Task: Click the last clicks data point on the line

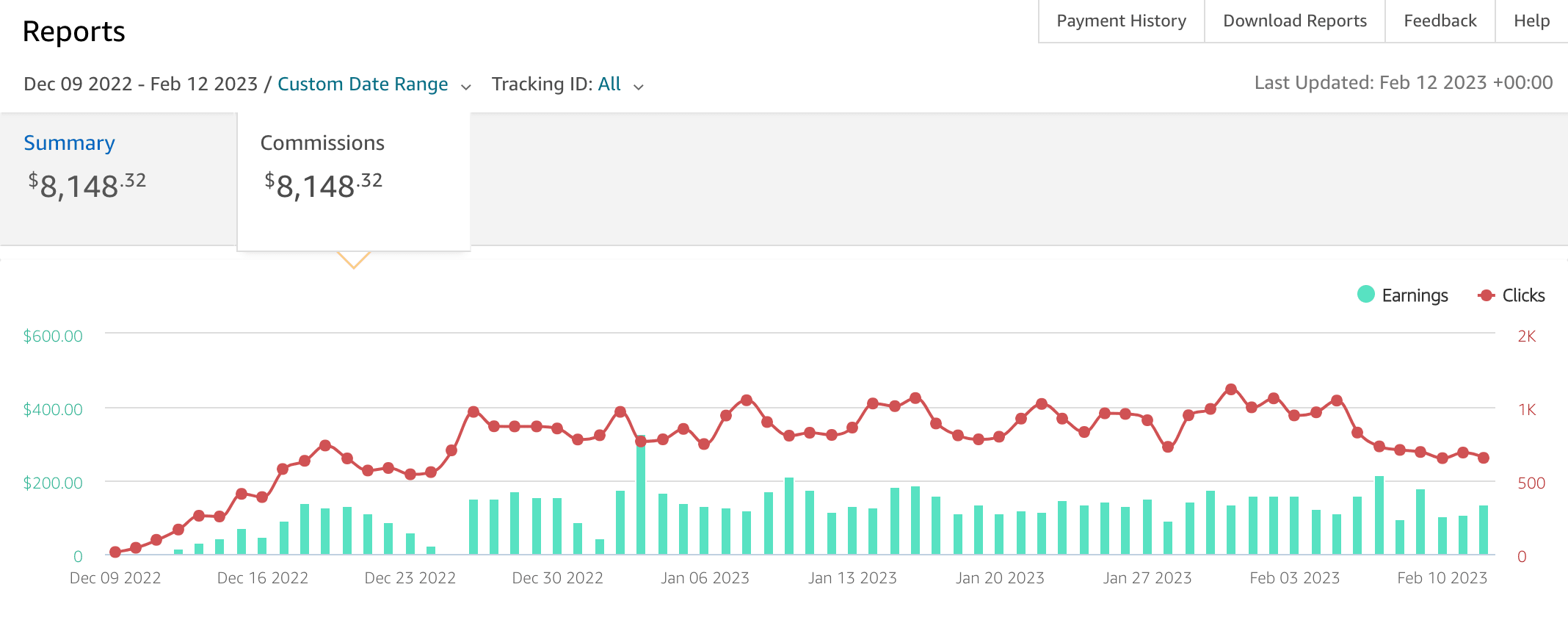Action: coord(1484,458)
